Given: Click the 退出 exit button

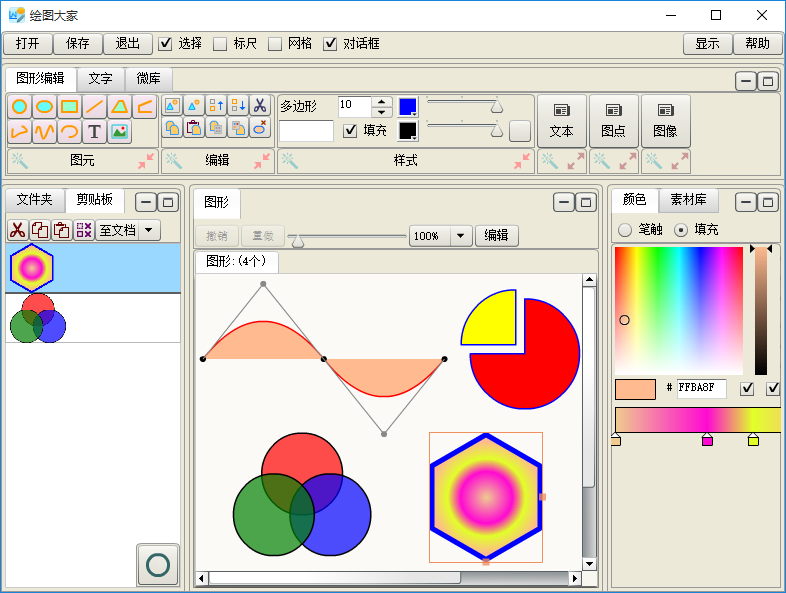Looking at the screenshot, I should tap(127, 44).
